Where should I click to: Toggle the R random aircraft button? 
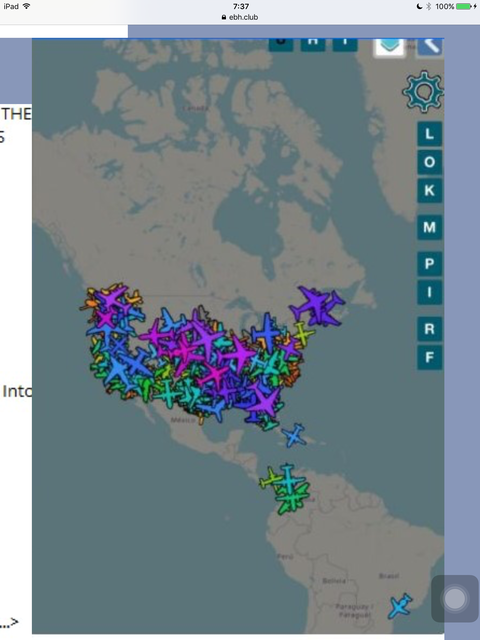429,329
